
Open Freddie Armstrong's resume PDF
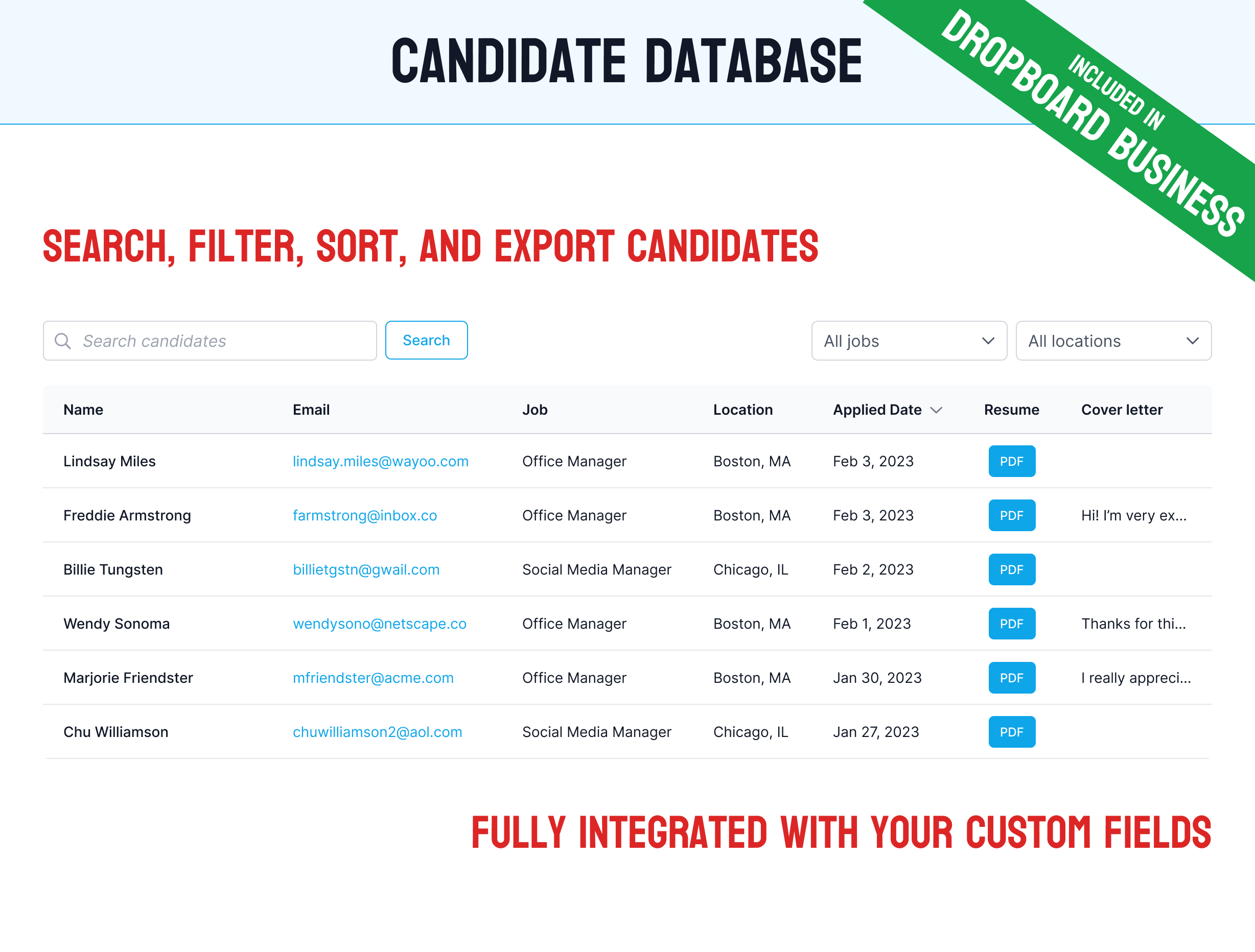1012,515
